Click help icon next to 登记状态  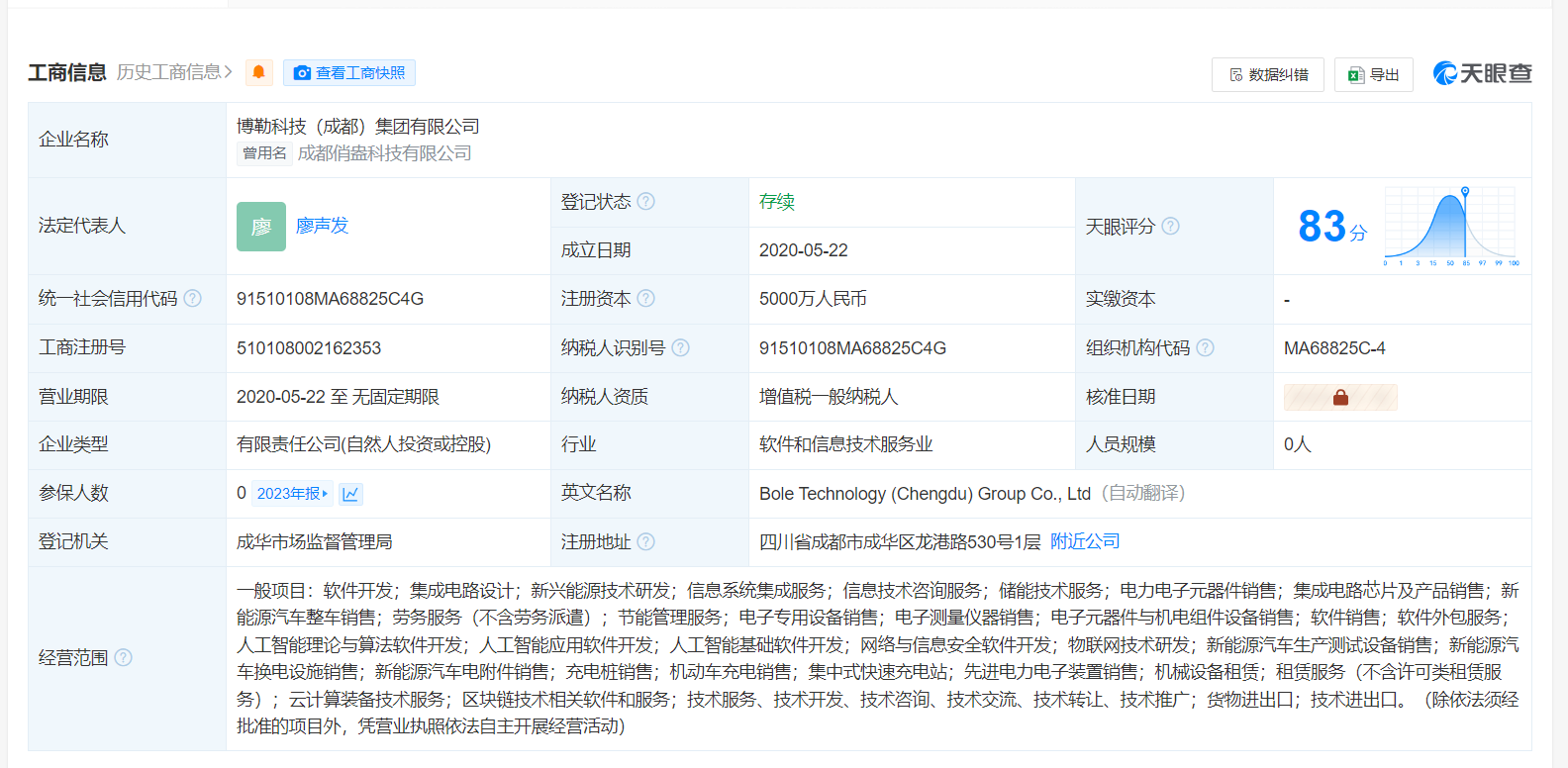coord(646,201)
